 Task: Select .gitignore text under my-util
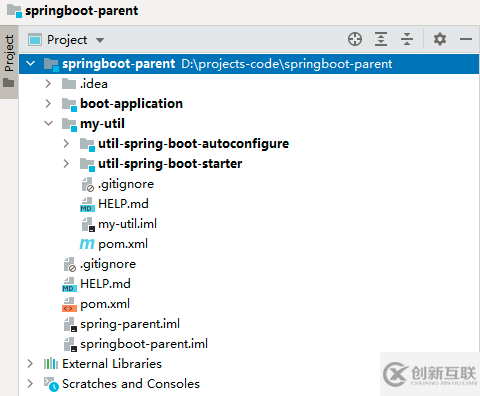(126, 184)
